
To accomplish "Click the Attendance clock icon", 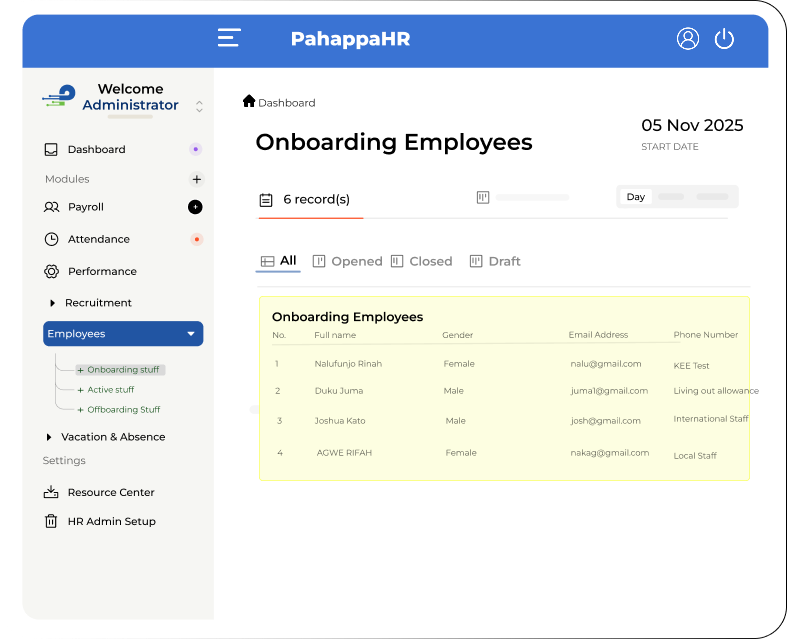I will (52, 239).
